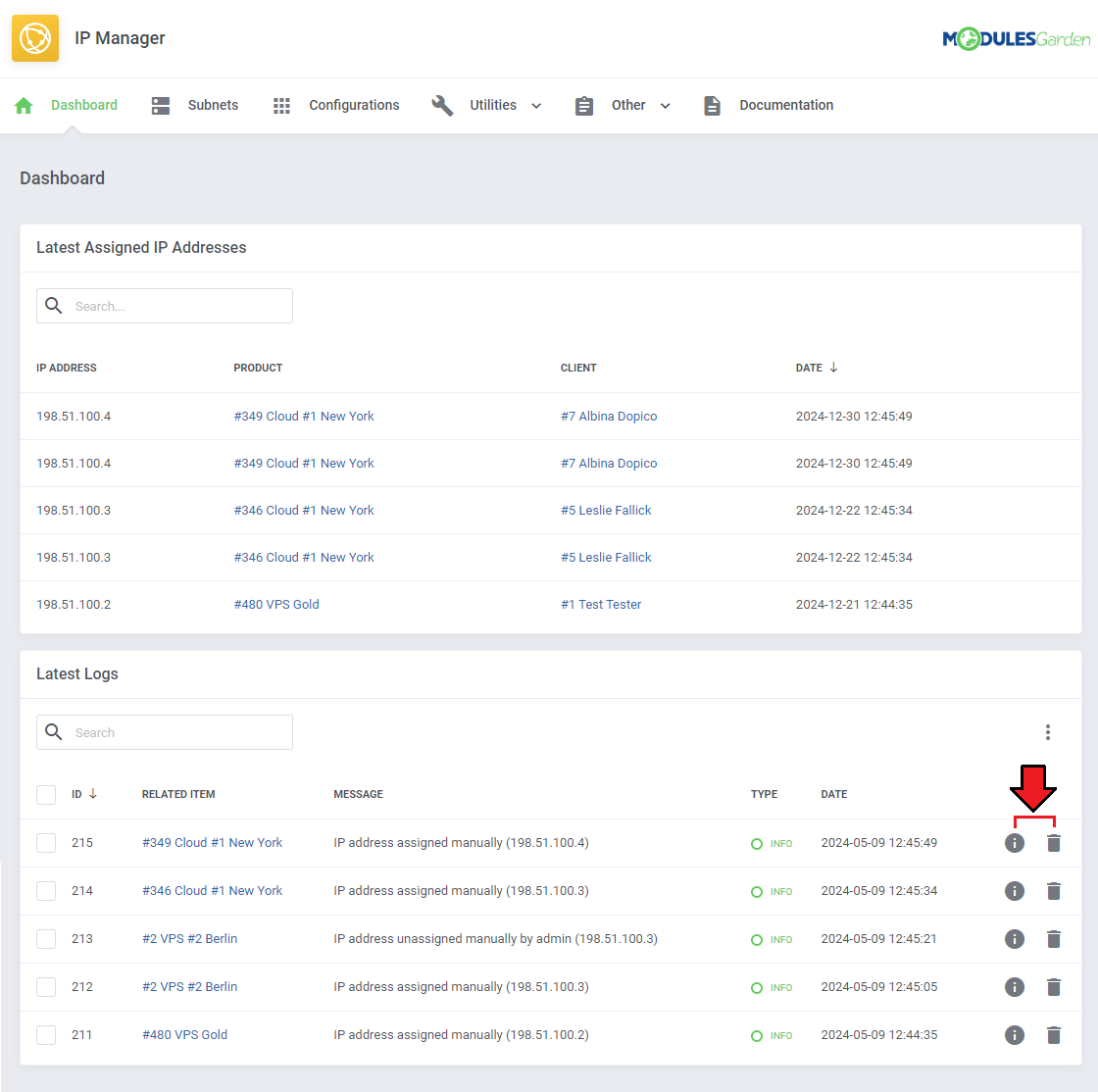Show info details for log 212
1098x1092 pixels.
click(x=1015, y=987)
